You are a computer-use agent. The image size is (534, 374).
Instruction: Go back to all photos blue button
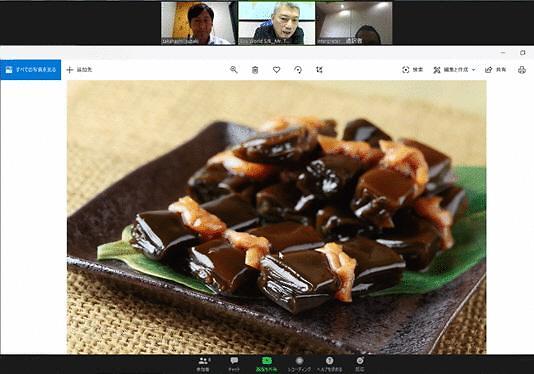31,70
